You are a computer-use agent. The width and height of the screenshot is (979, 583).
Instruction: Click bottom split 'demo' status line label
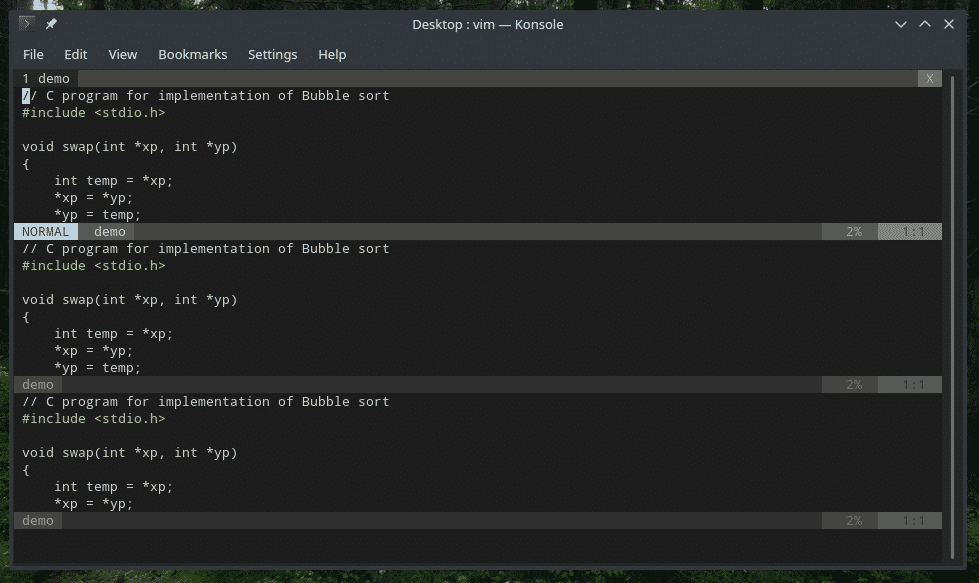[37, 521]
